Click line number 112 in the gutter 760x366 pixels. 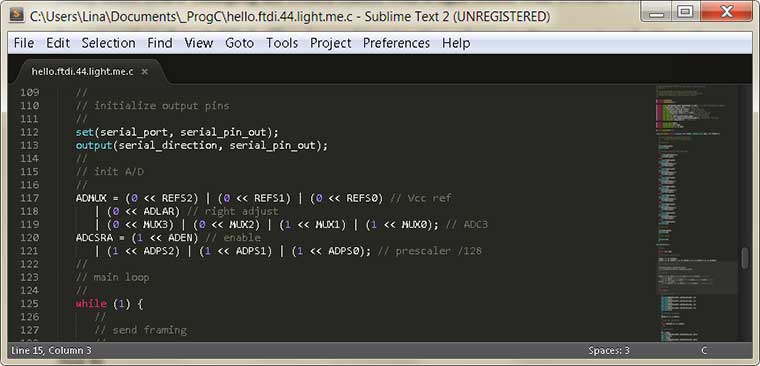pyautogui.click(x=30, y=132)
